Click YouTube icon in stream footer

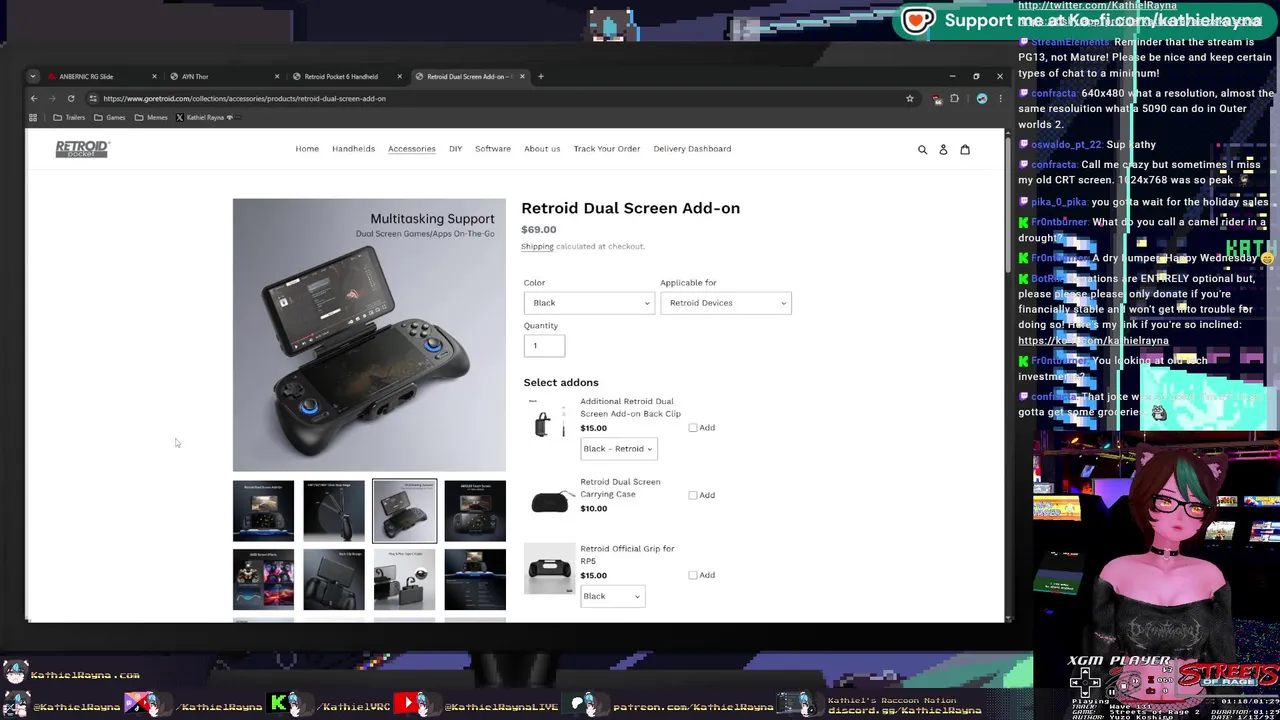(x=408, y=704)
